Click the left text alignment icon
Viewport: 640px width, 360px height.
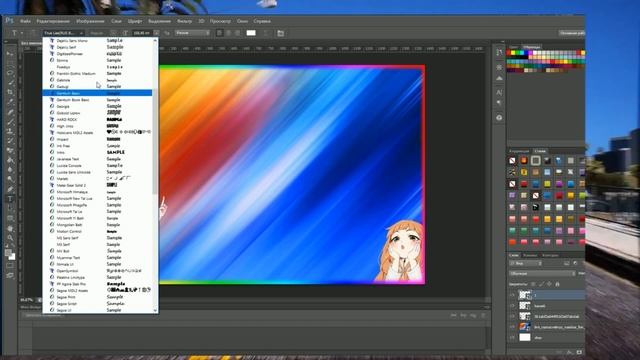(x=220, y=33)
